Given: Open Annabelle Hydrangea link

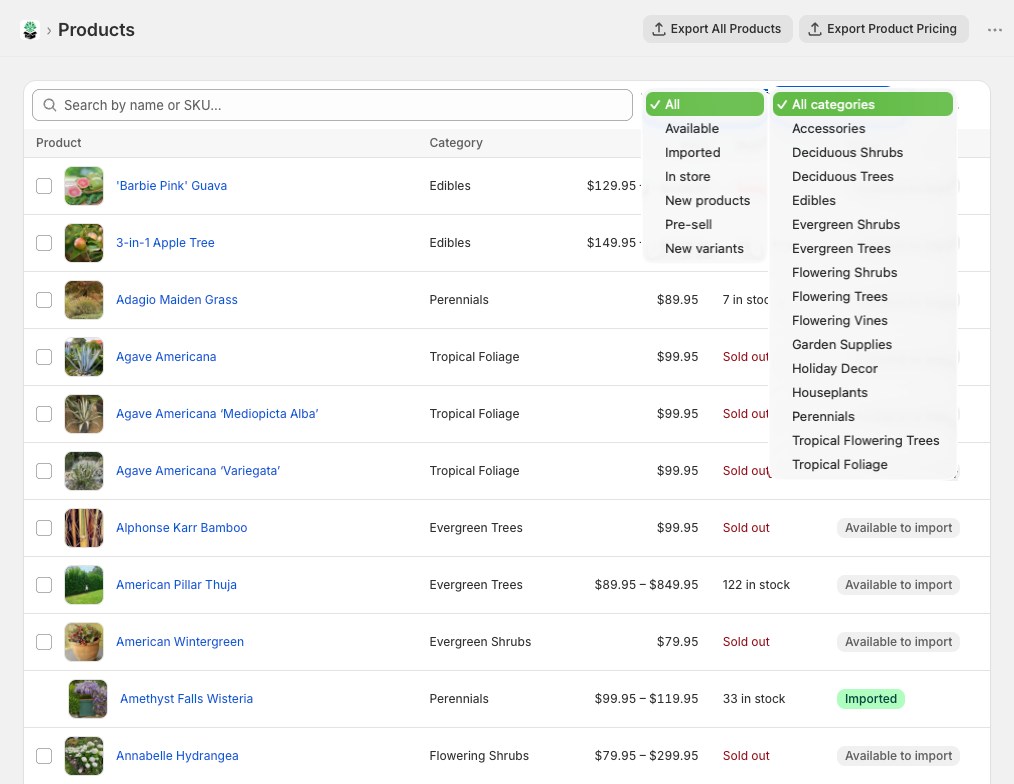Looking at the screenshot, I should coord(177,755).
